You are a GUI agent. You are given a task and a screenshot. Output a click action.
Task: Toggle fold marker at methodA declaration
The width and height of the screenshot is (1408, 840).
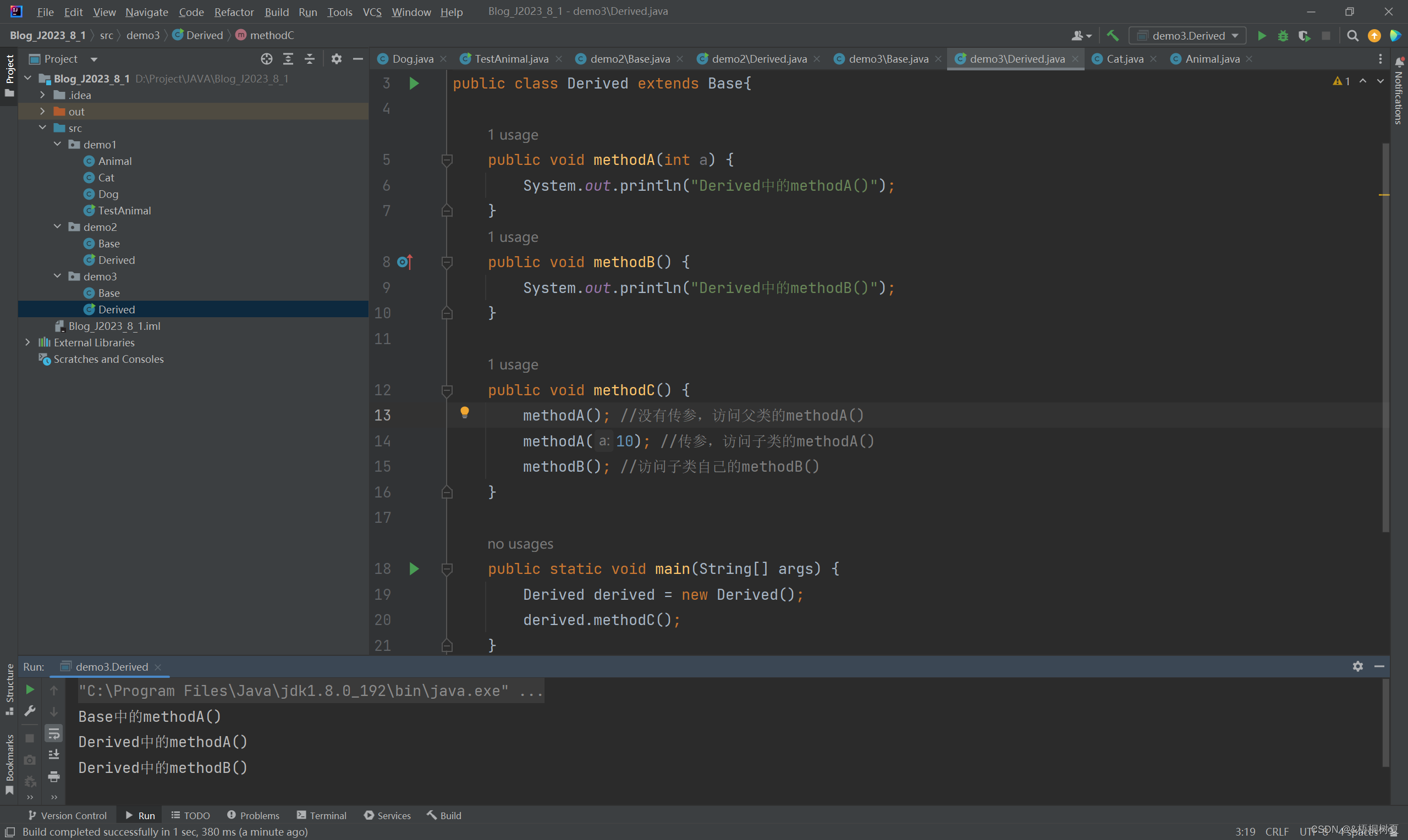pos(447,160)
